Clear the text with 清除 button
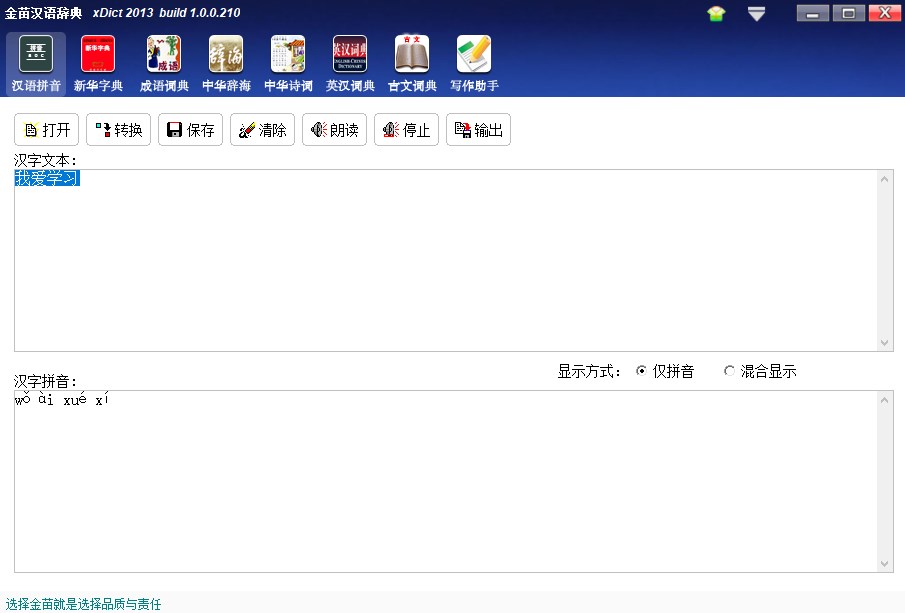905x613 pixels. 263,129
